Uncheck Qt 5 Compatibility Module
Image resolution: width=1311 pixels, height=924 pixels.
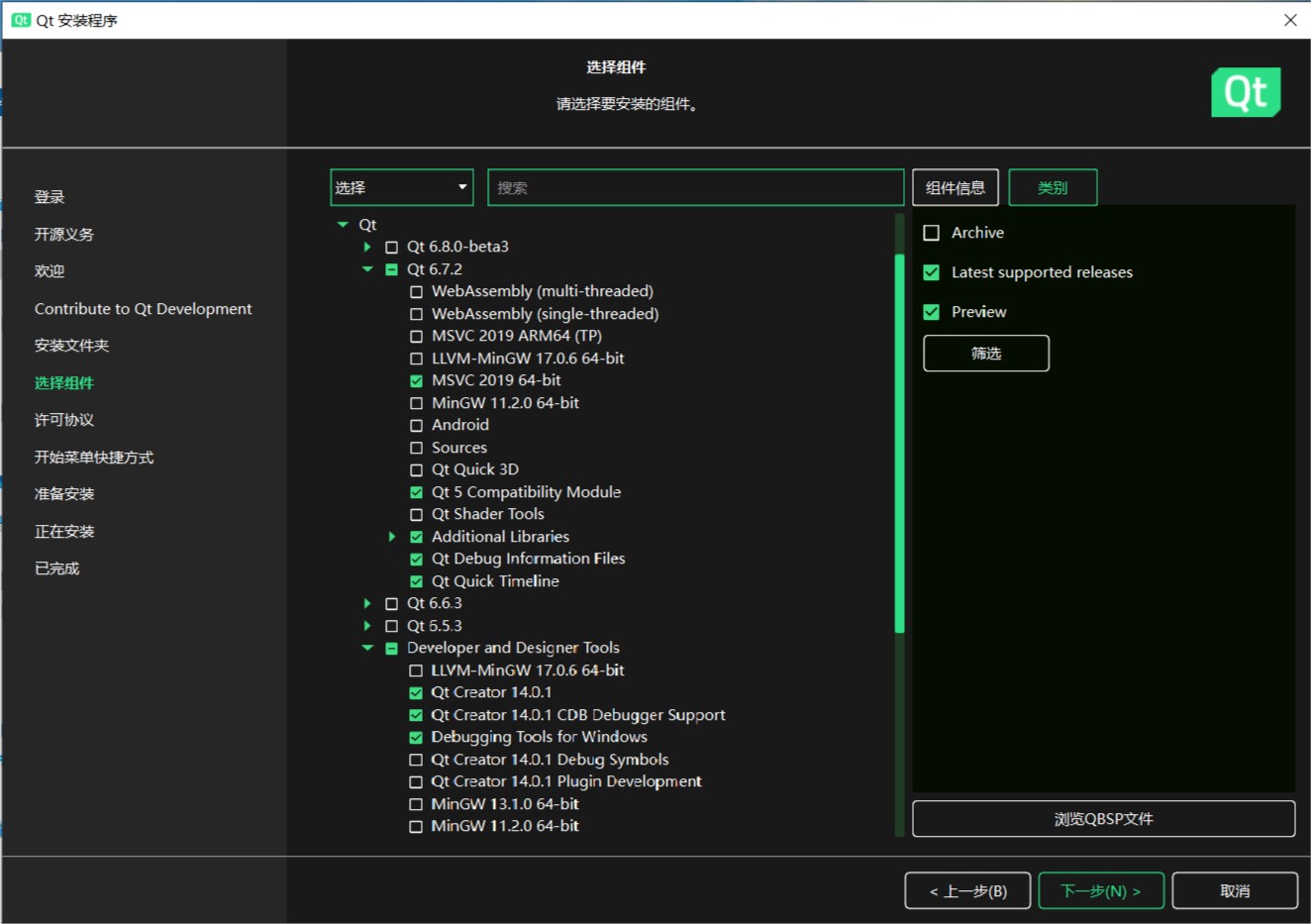point(416,492)
